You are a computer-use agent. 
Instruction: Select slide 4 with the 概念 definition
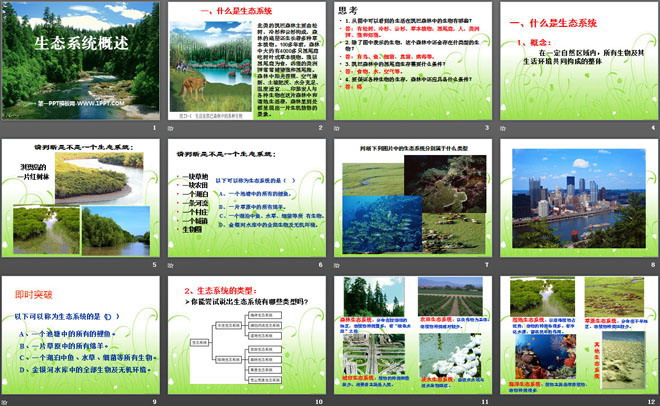click(579, 61)
